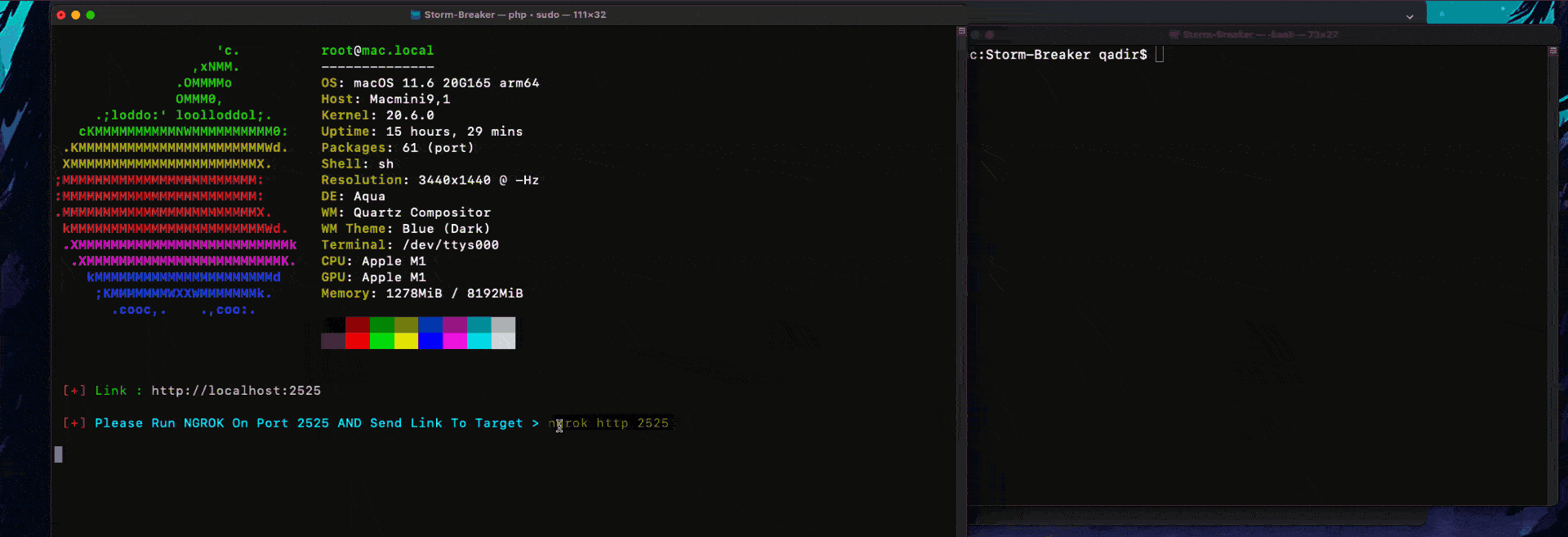
Task: Click 'root@mac.local' header text
Action: point(377,51)
